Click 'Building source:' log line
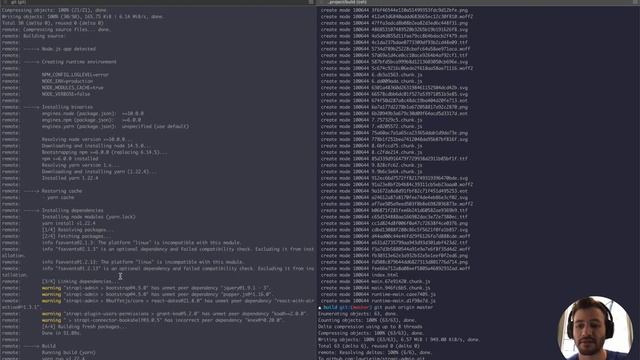This screenshot has width=640, height=360. pyautogui.click(x=44, y=36)
